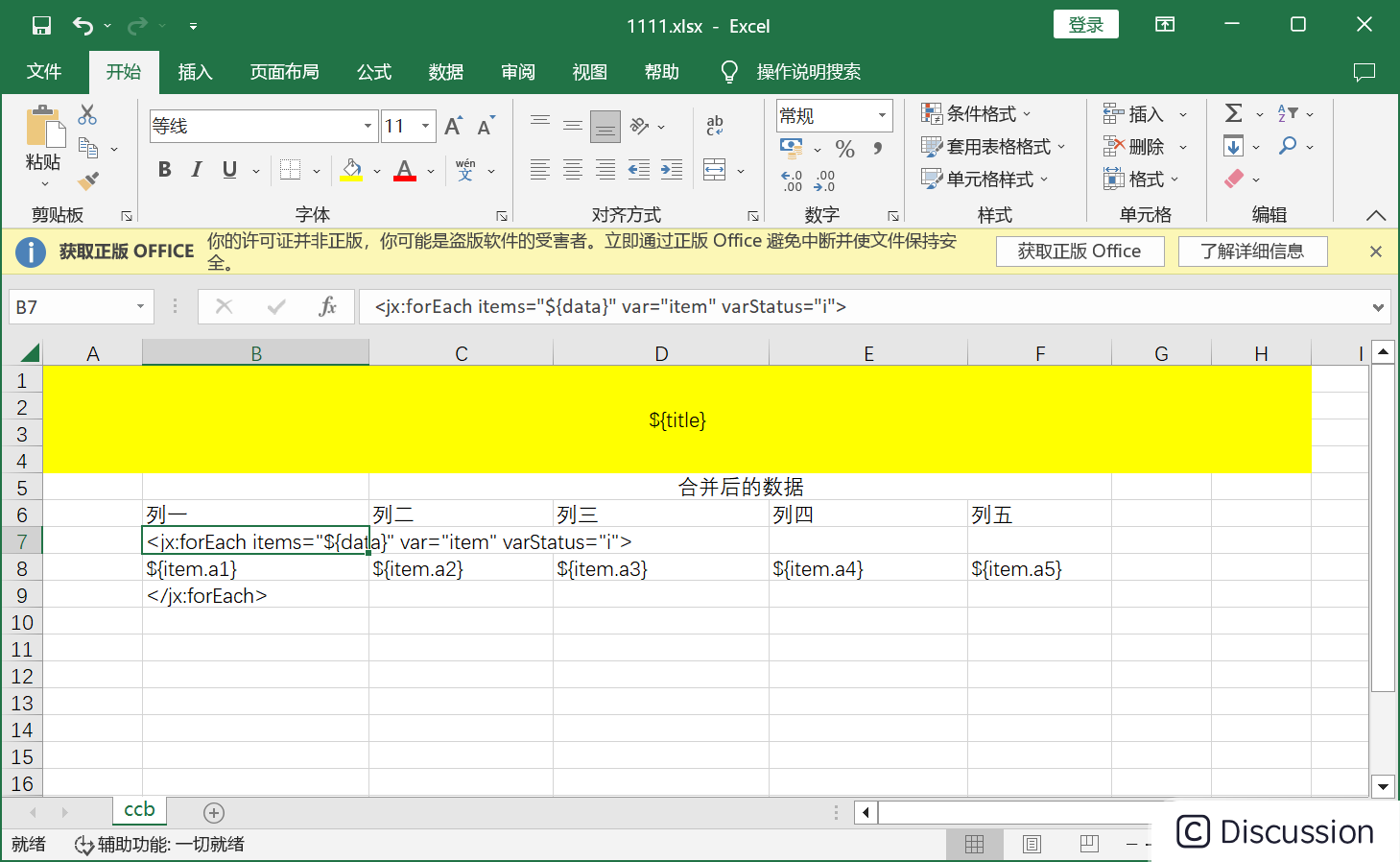
Task: Switch to the 插入 ribbon tab
Action: [x=195, y=71]
